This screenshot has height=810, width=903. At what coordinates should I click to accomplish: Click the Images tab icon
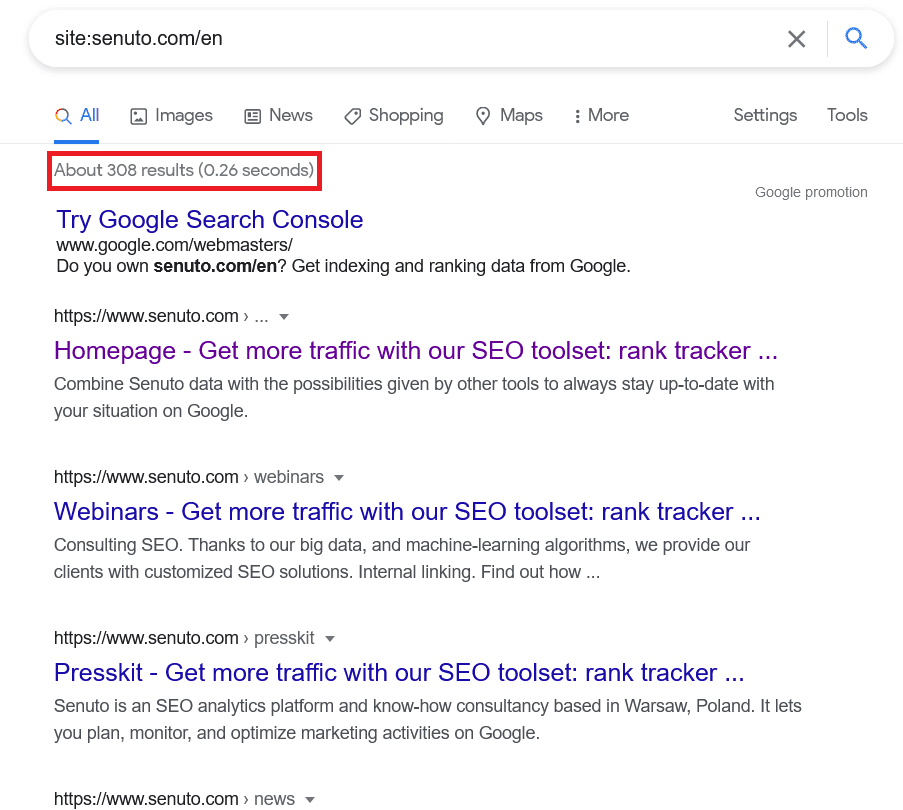(x=139, y=116)
